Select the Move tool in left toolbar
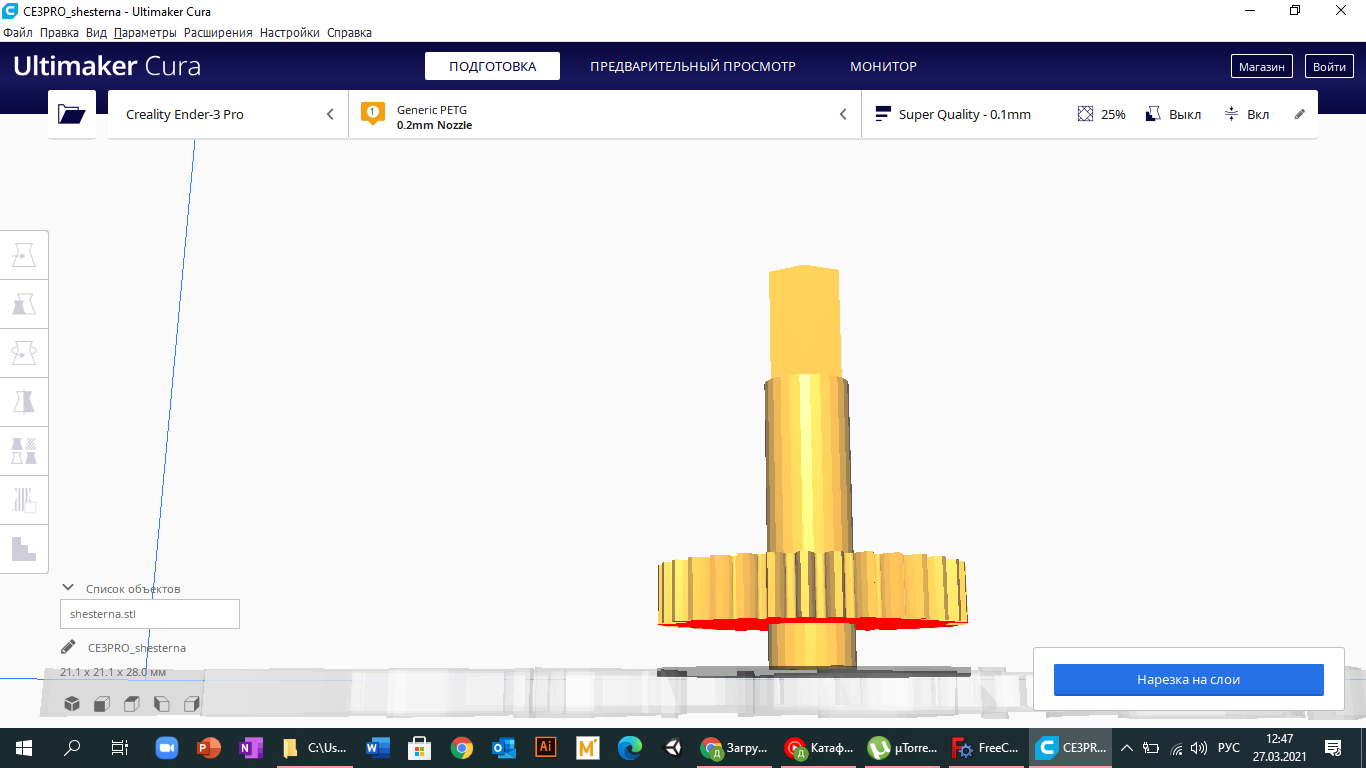The height and width of the screenshot is (768, 1366). (24, 256)
